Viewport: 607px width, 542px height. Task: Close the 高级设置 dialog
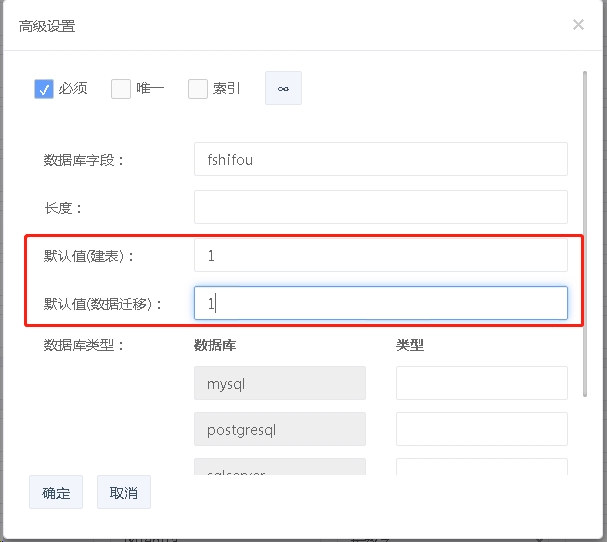click(578, 25)
